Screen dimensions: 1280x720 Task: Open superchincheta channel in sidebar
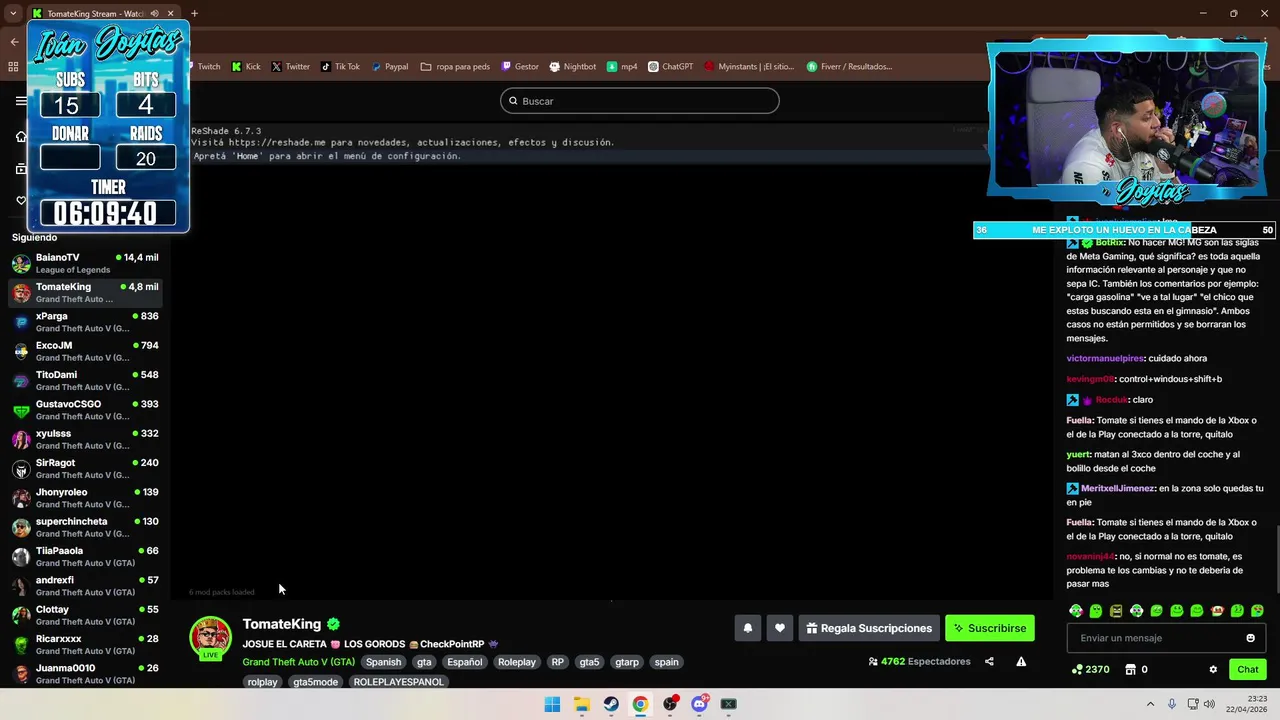tap(85, 527)
